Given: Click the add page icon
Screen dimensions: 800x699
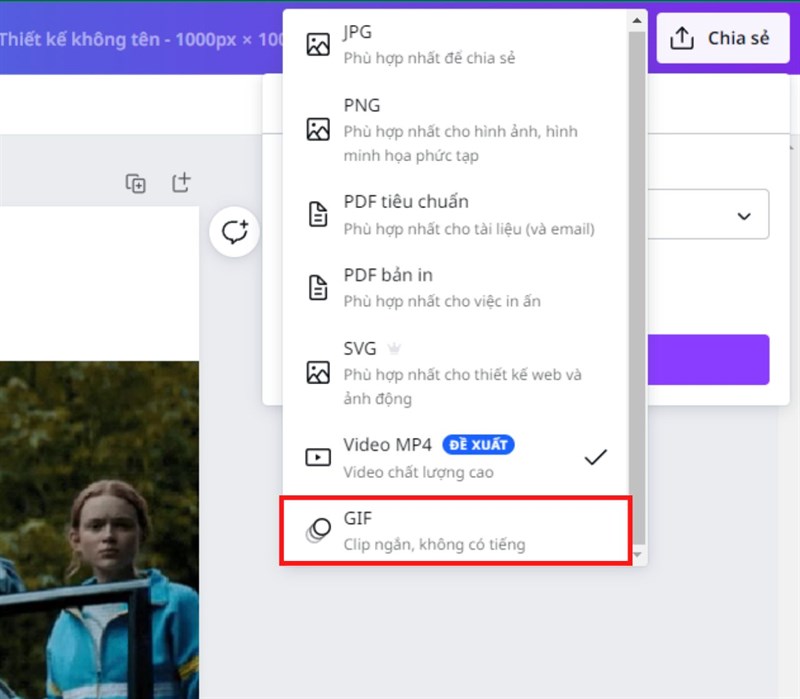Looking at the screenshot, I should click(x=182, y=183).
